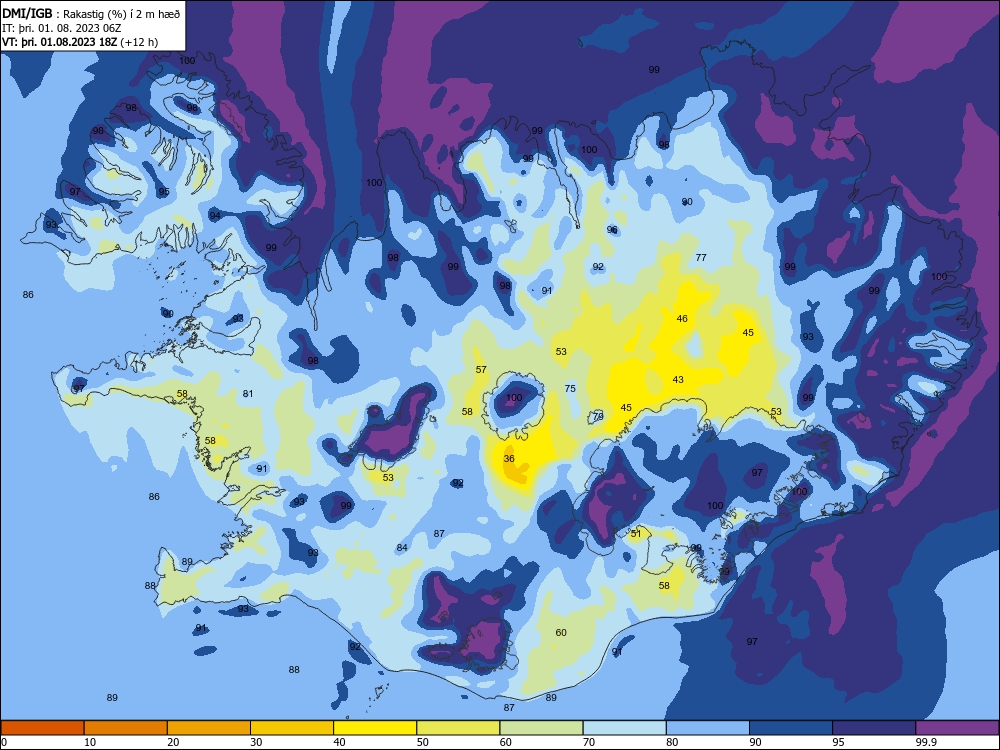Select the map value '57'
This screenshot has height=750, width=1000.
tap(481, 369)
